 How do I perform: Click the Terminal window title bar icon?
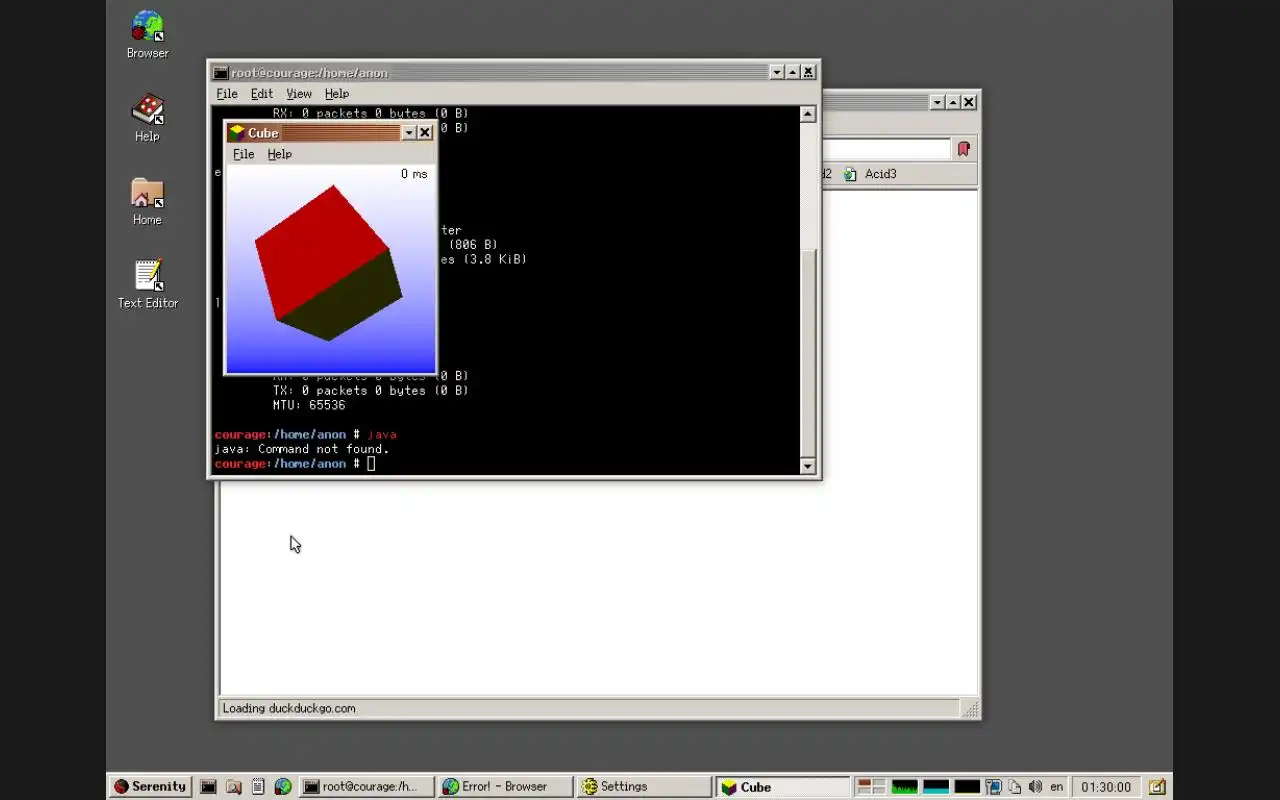[x=220, y=72]
